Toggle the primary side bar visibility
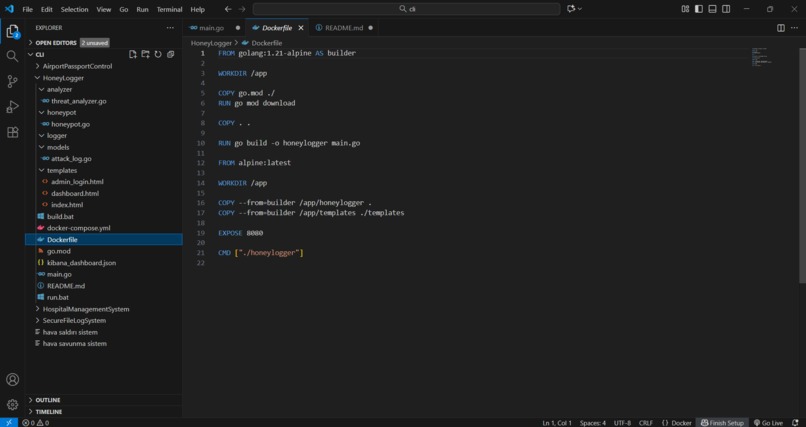This screenshot has width=806, height=427. pyautogui.click(x=699, y=9)
